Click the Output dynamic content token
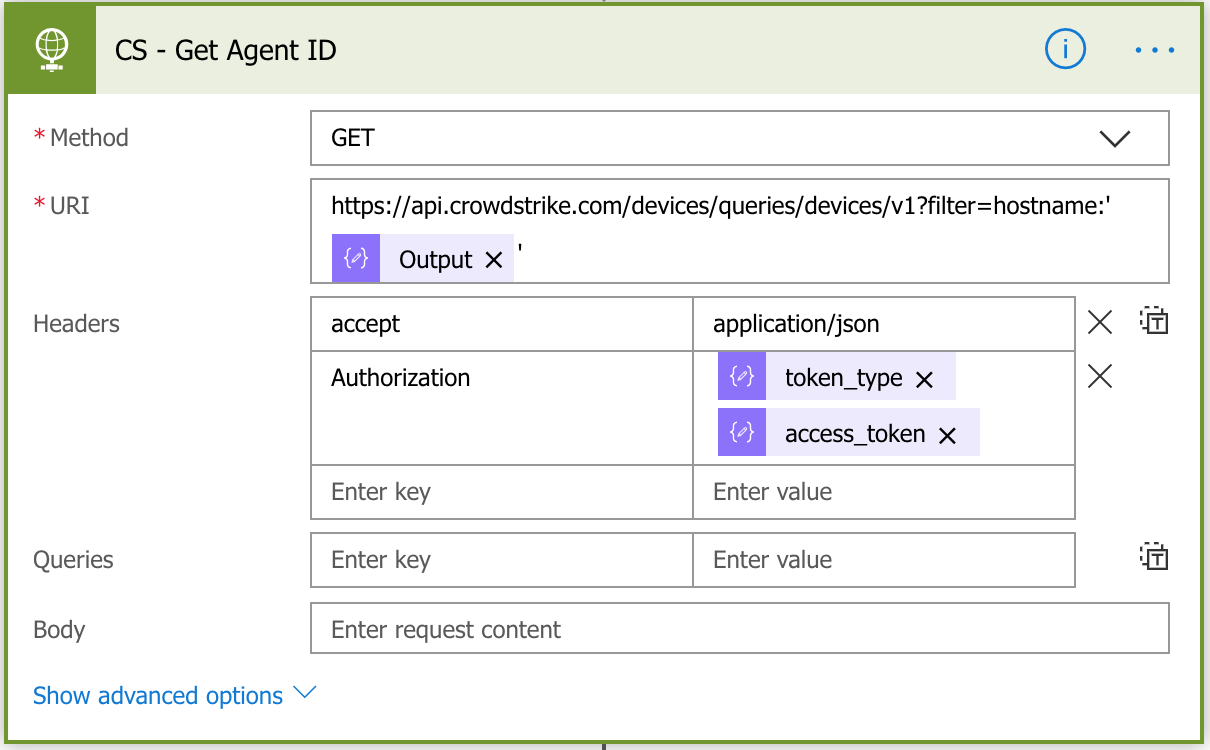This screenshot has height=750, width=1210. click(x=435, y=260)
